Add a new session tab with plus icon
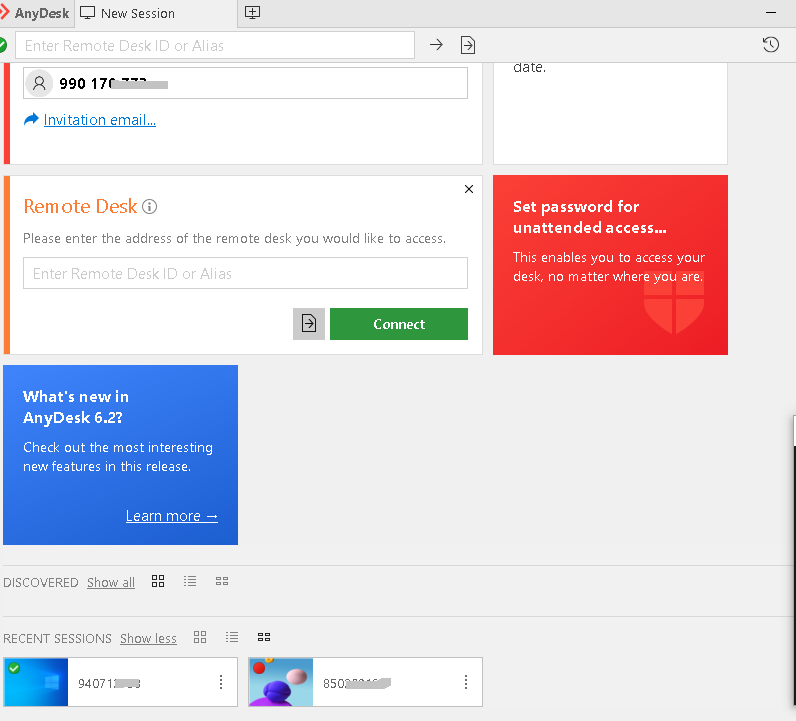 pyautogui.click(x=252, y=13)
